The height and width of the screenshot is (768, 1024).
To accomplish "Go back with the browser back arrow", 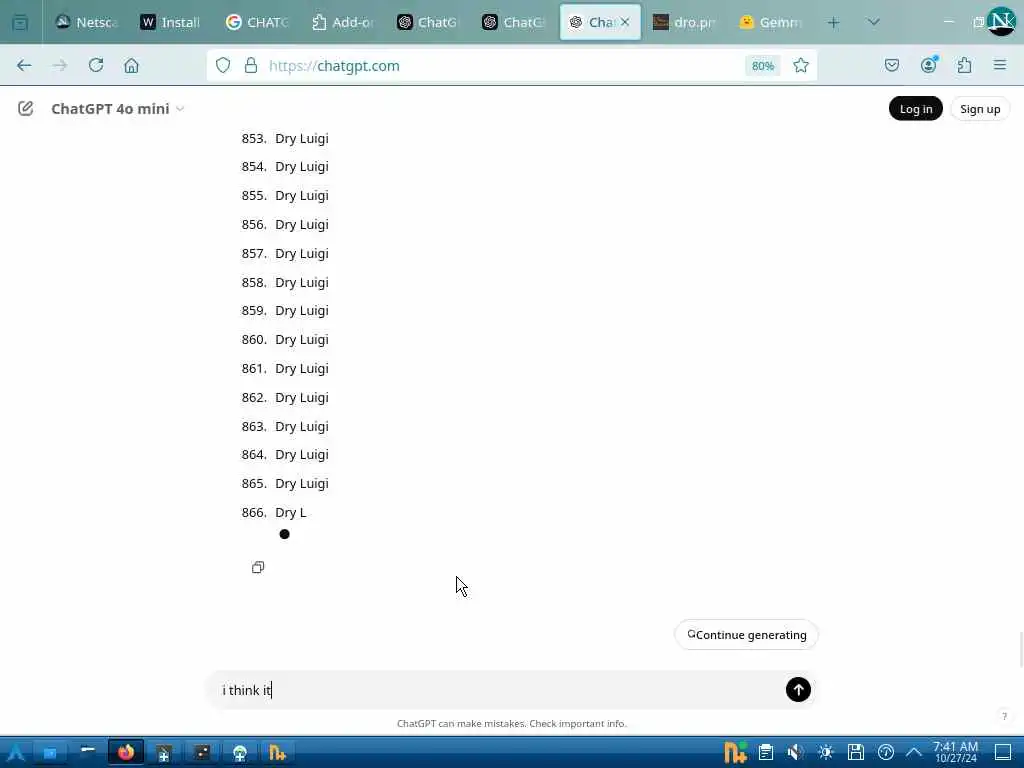I will pos(24,65).
